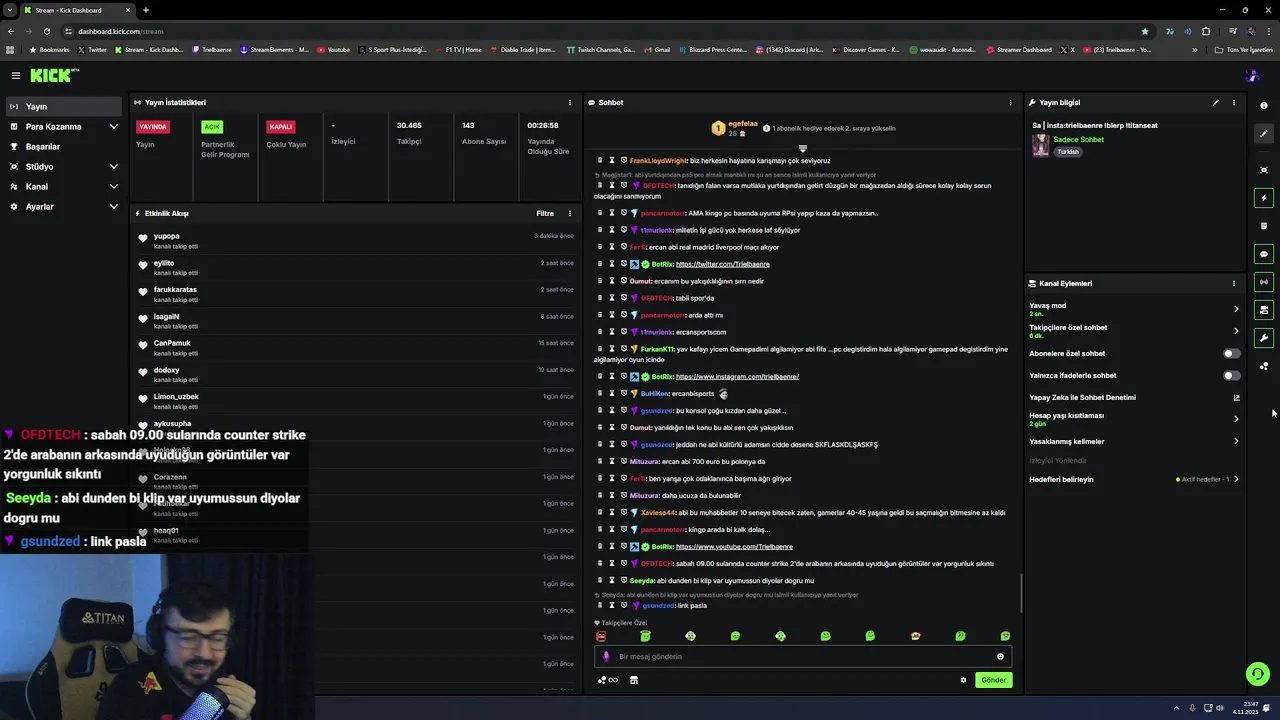Click the user avatar at the top right

1252,75
